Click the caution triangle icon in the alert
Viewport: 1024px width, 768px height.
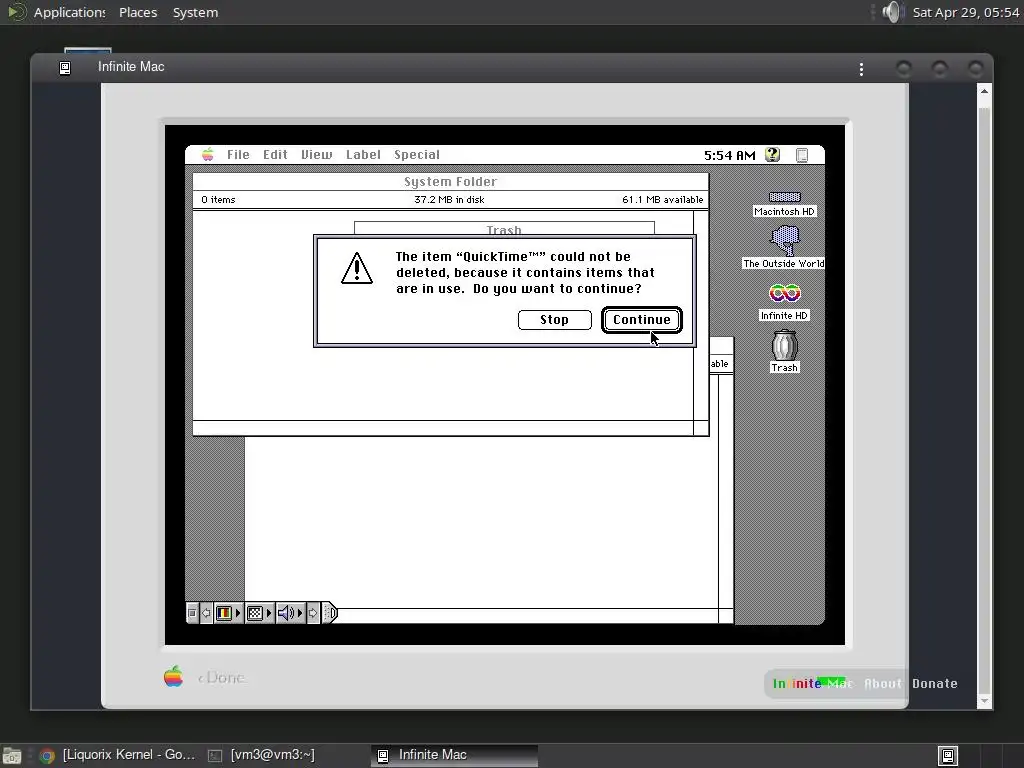click(x=357, y=268)
